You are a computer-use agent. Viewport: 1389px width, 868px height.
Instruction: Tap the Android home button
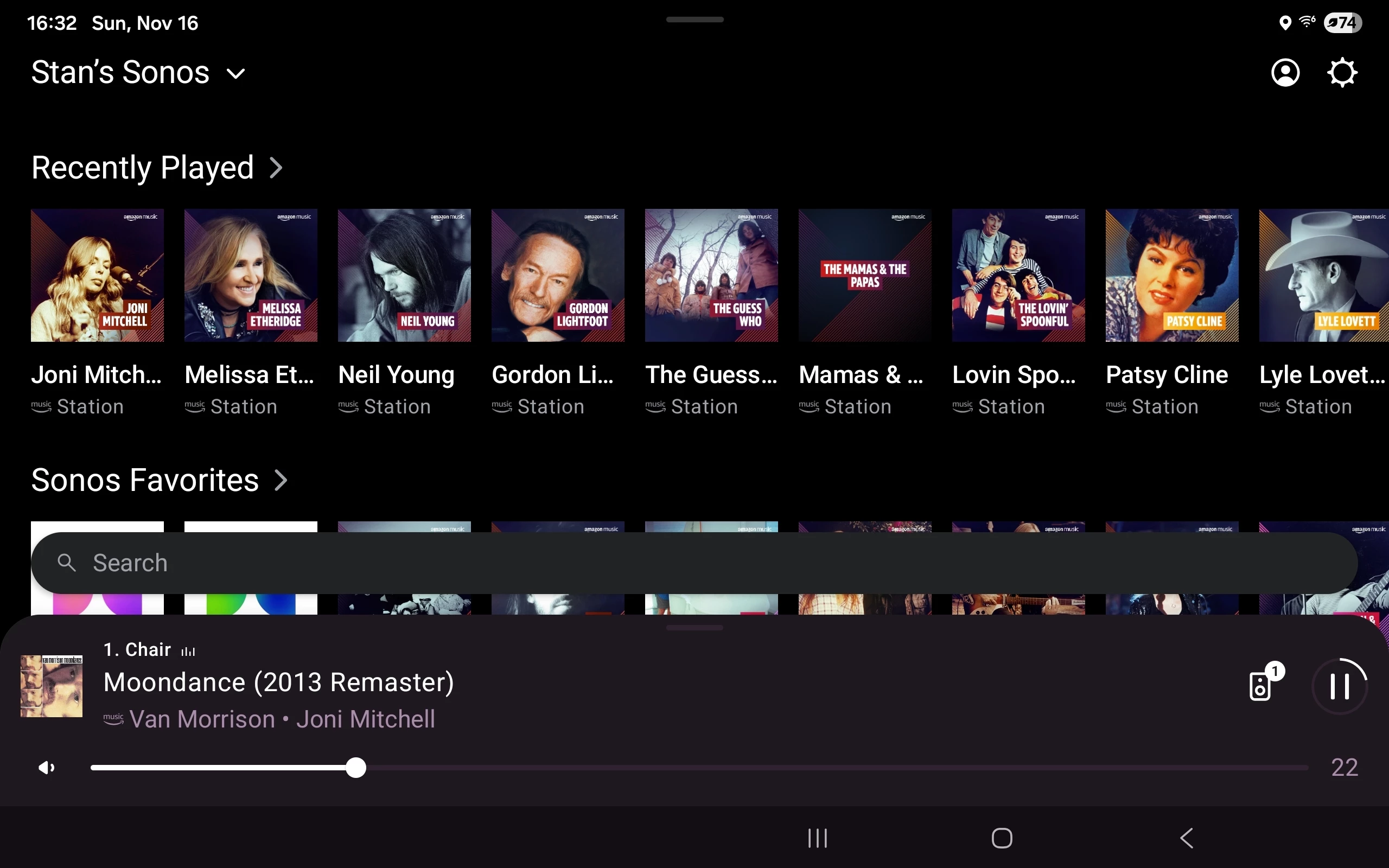pyautogui.click(x=1002, y=838)
